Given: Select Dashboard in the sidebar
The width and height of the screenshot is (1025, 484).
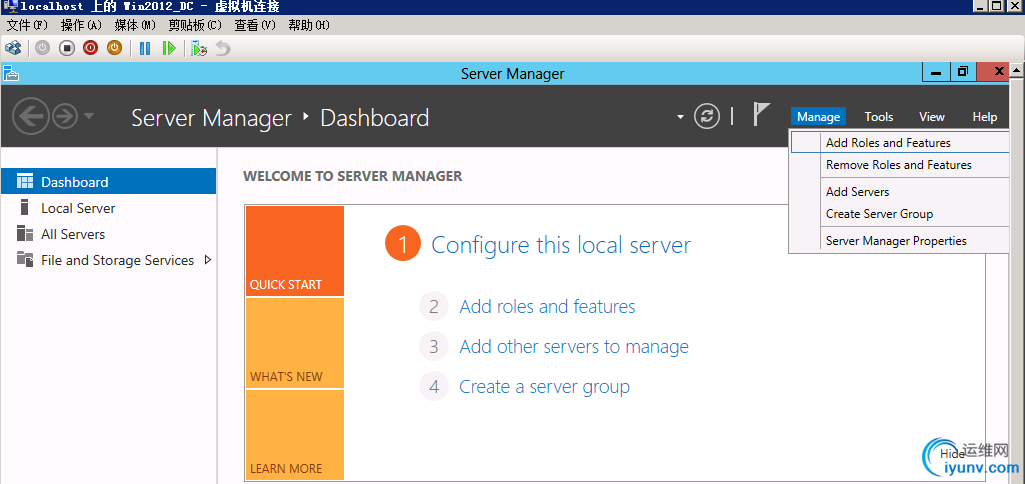Looking at the screenshot, I should 109,181.
